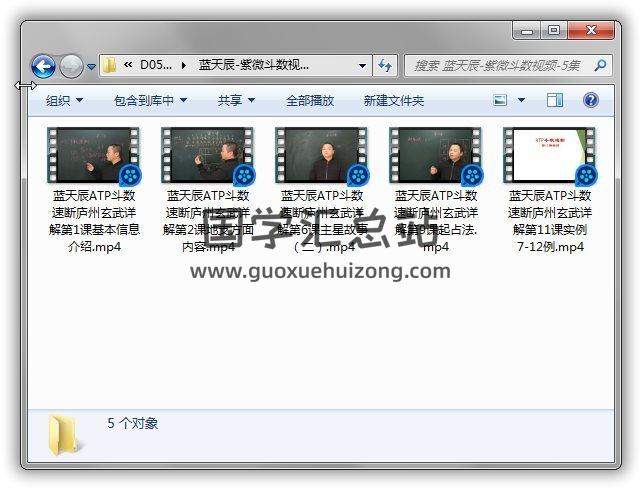Click the folder icon in address bar
This screenshot has width=642, height=490.
(x=111, y=65)
